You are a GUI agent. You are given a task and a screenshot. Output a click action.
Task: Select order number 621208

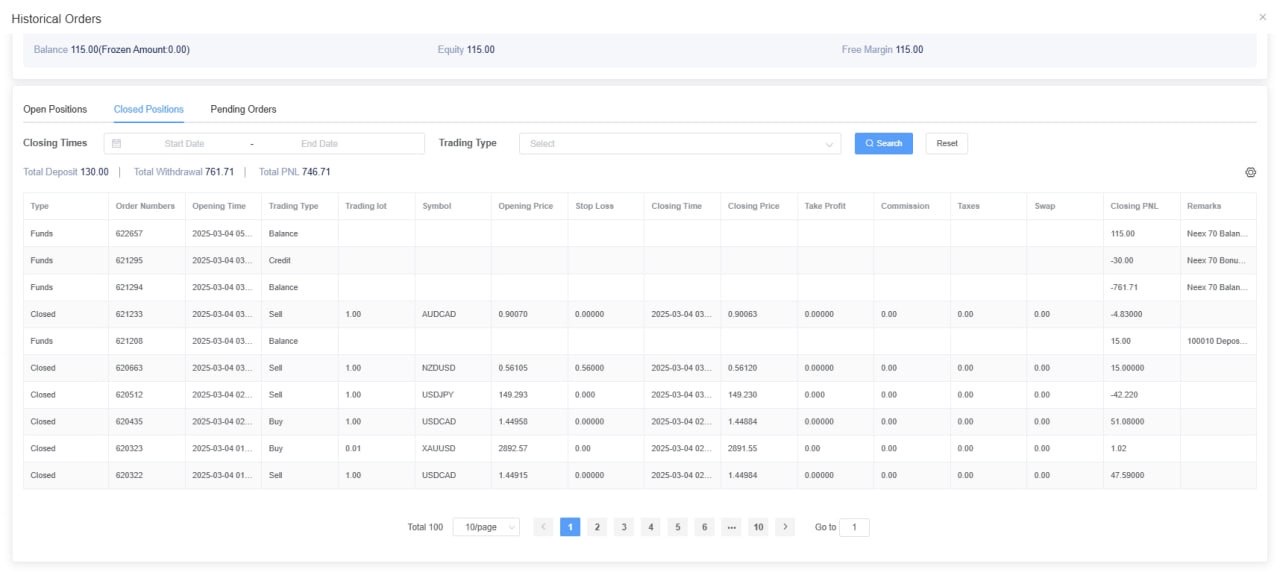point(130,341)
